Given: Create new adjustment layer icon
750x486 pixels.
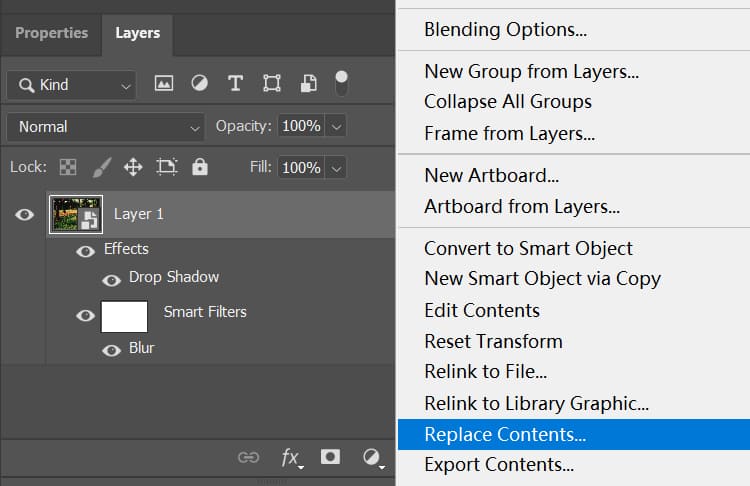Looking at the screenshot, I should pos(373,458).
